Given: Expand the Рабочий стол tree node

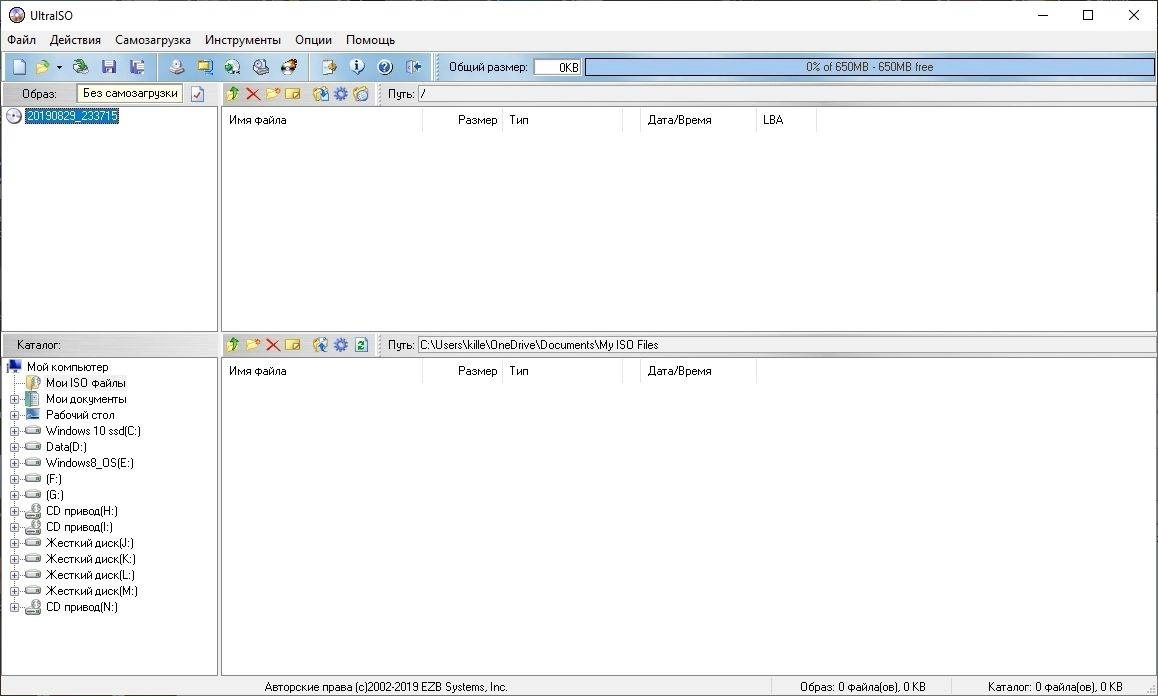Looking at the screenshot, I should pyautogui.click(x=14, y=415).
